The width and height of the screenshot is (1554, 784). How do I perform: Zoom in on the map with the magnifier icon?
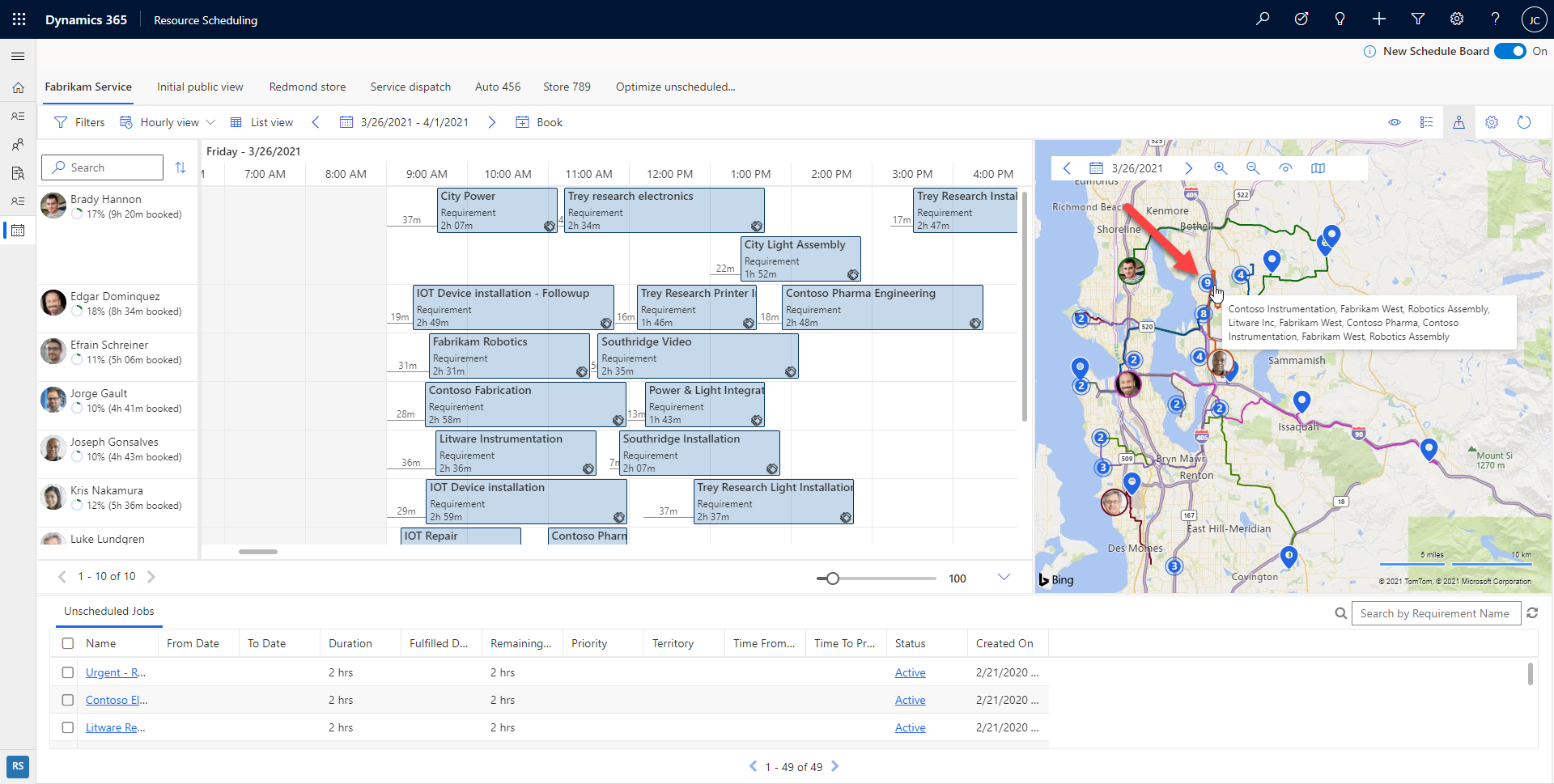point(1221,168)
